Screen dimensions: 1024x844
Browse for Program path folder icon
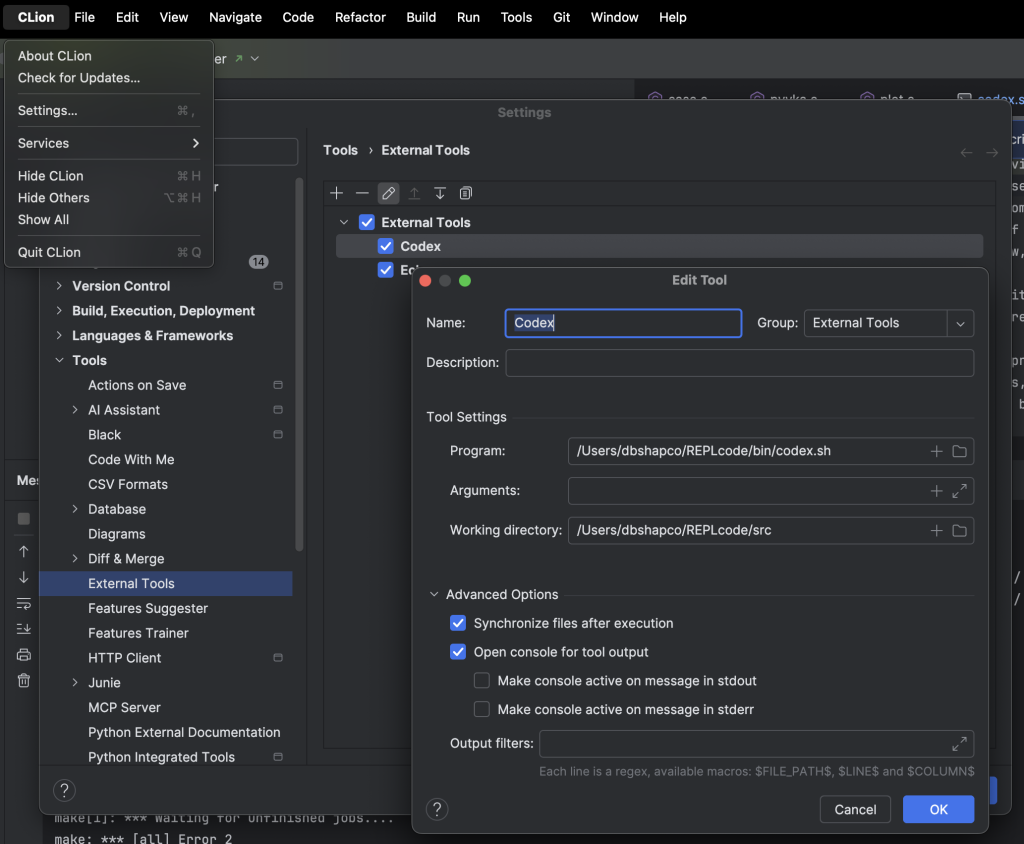(960, 451)
